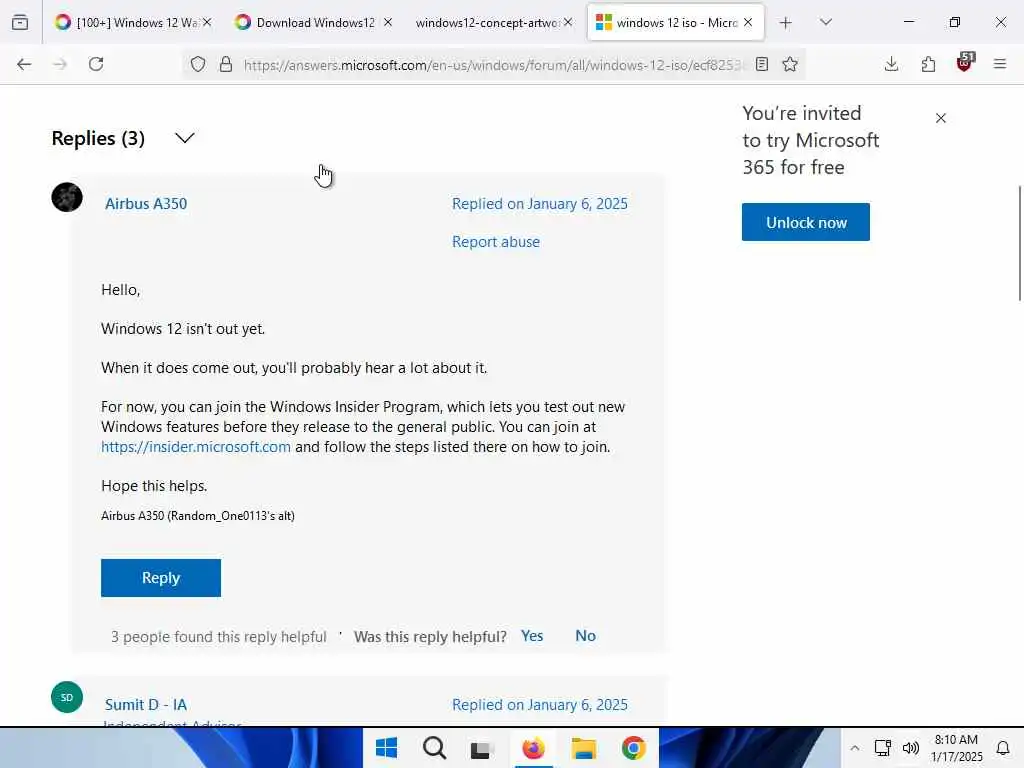The height and width of the screenshot is (768, 1024).
Task: Open Airbus A350 profile avatar
Action: pos(67,197)
